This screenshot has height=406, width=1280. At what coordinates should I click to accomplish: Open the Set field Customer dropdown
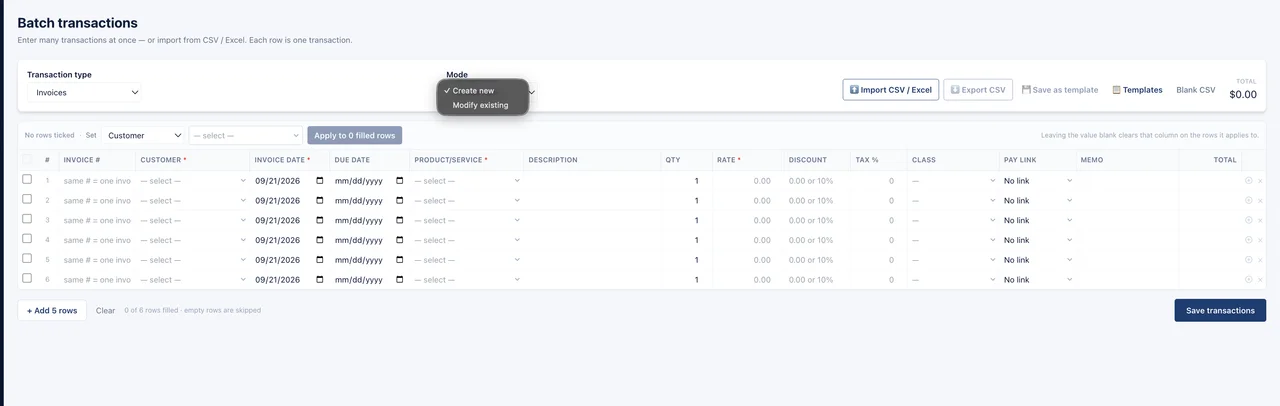(144, 135)
